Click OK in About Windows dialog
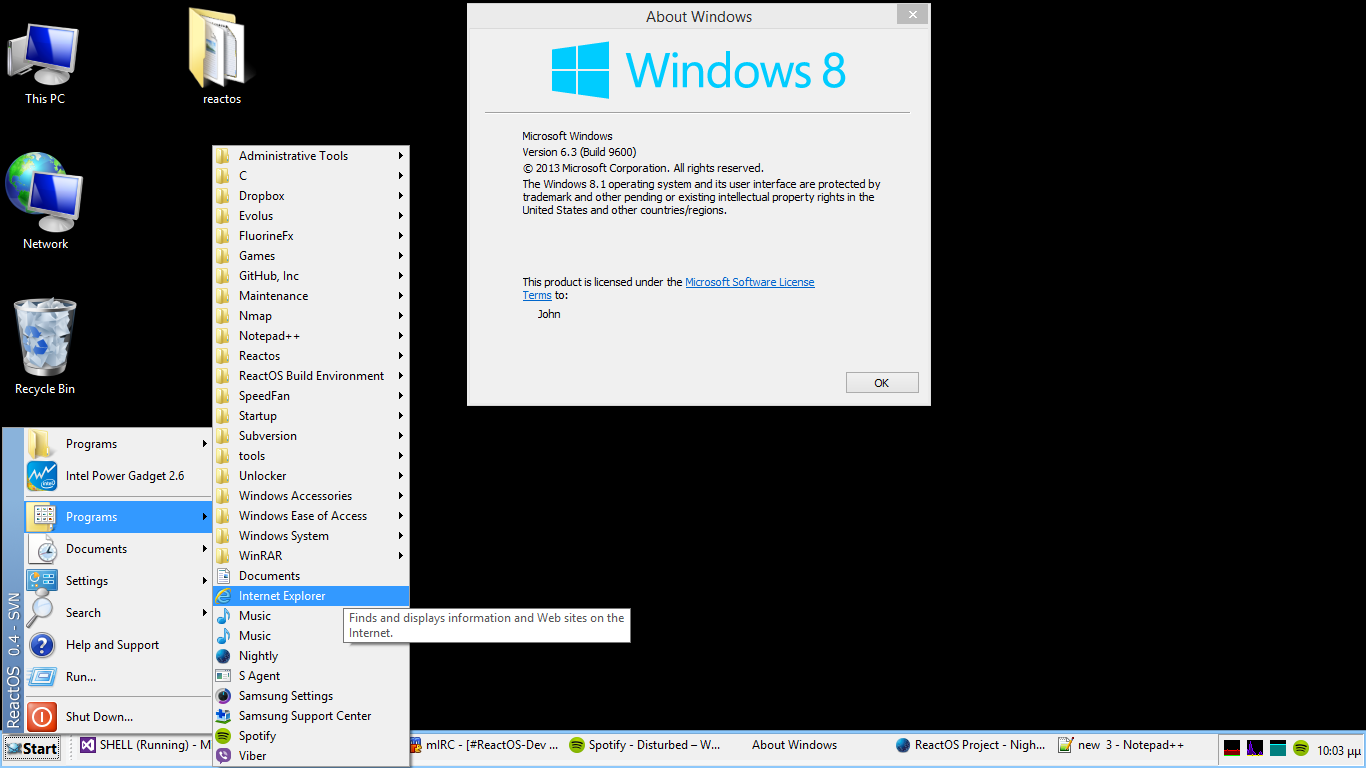The image size is (1366, 768). pyautogui.click(x=881, y=383)
